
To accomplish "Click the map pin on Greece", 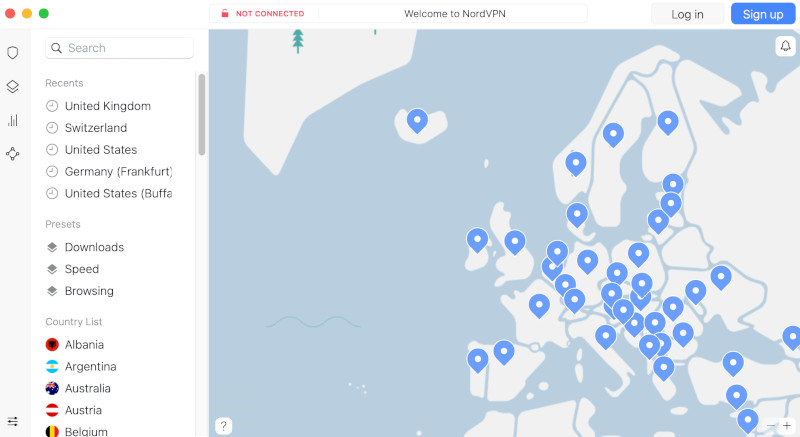I will [x=664, y=368].
